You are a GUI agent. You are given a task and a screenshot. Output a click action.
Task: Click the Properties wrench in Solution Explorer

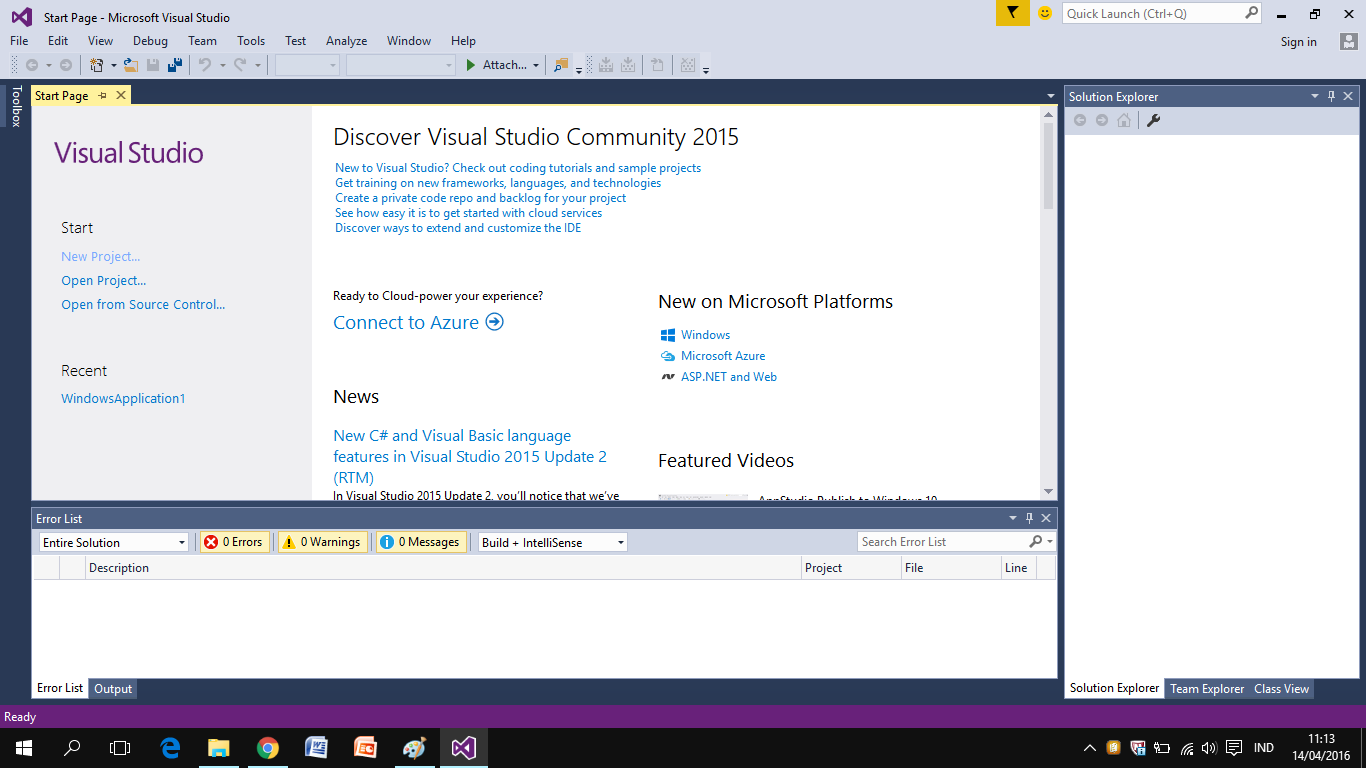click(x=1153, y=120)
